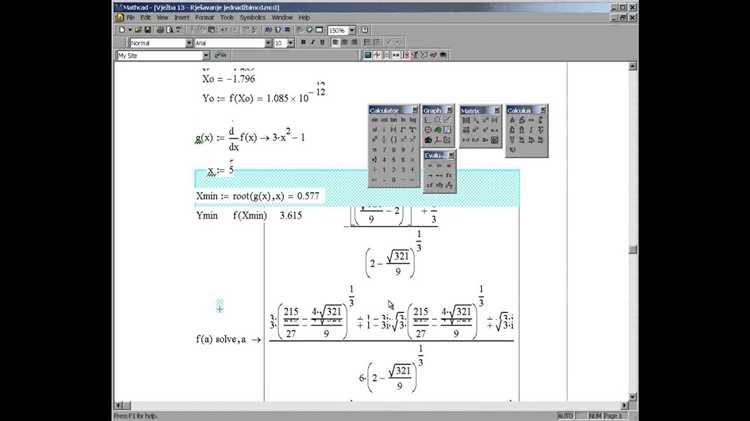Image resolution: width=750 pixels, height=421 pixels.
Task: Click digit 2 in Calculator palette
Action: pyautogui.click(x=394, y=170)
